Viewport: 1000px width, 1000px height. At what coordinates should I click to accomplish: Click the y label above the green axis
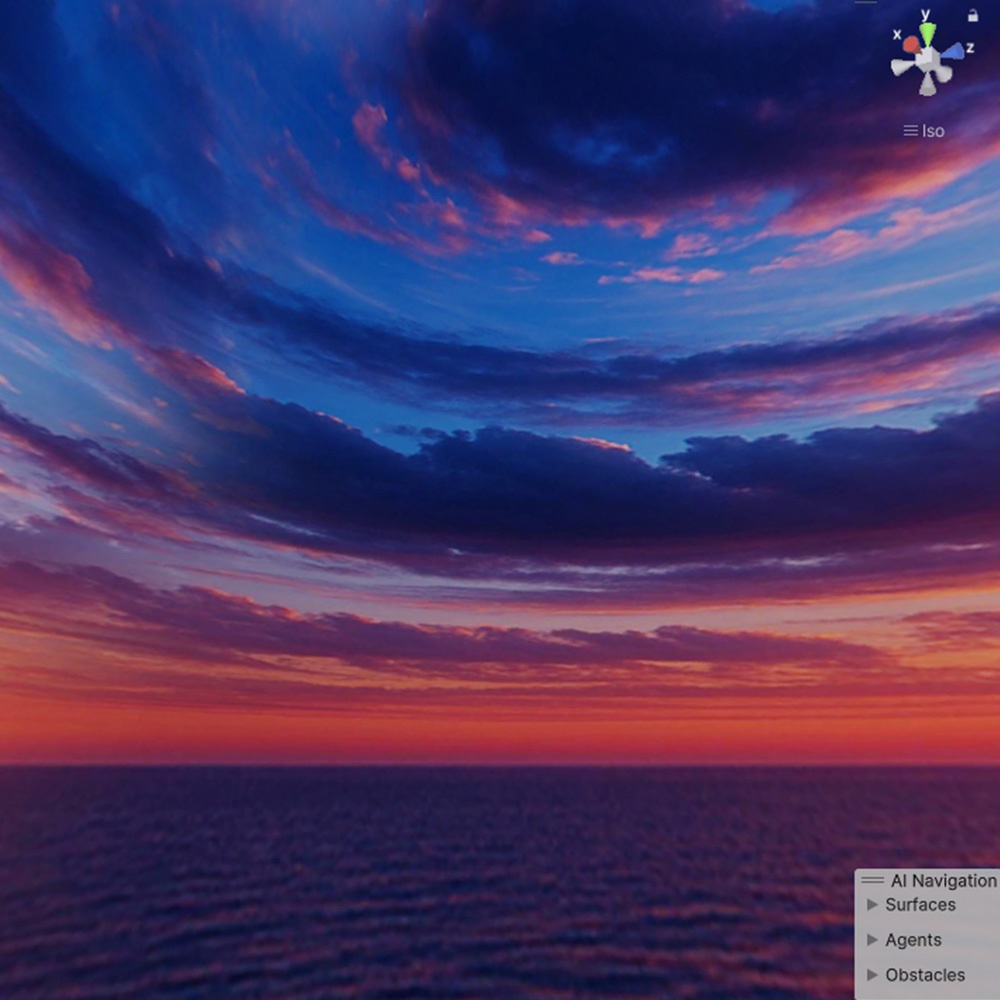tap(925, 14)
